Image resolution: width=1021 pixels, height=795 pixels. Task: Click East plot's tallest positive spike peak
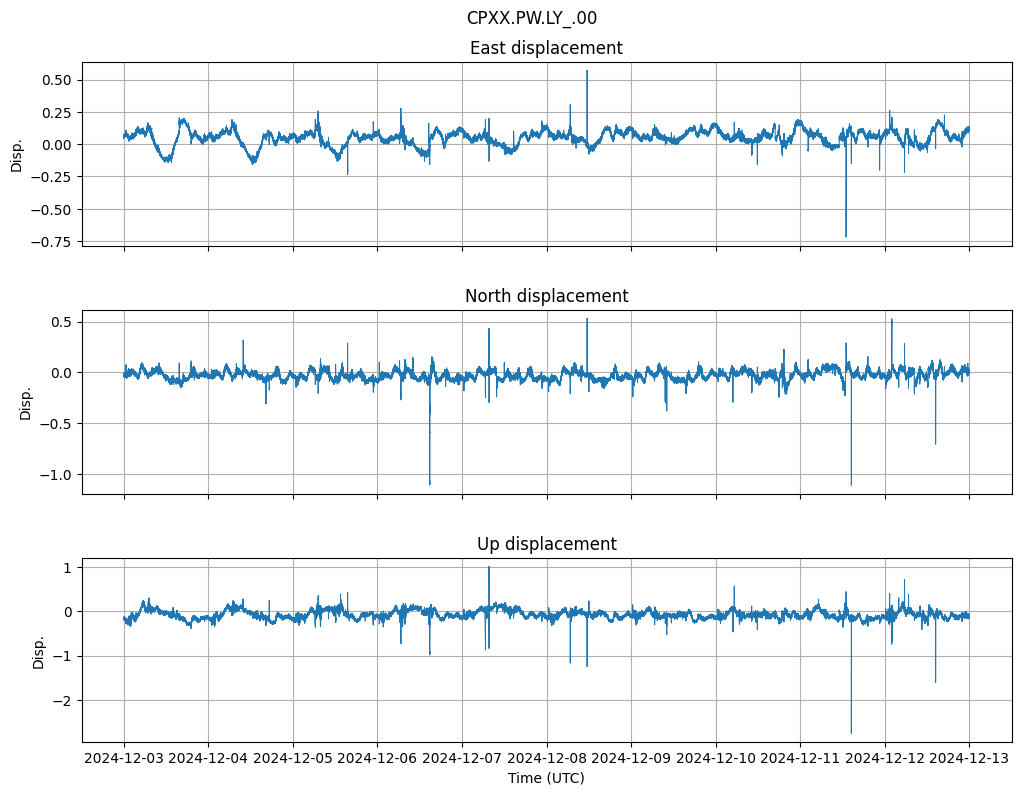pos(587,71)
